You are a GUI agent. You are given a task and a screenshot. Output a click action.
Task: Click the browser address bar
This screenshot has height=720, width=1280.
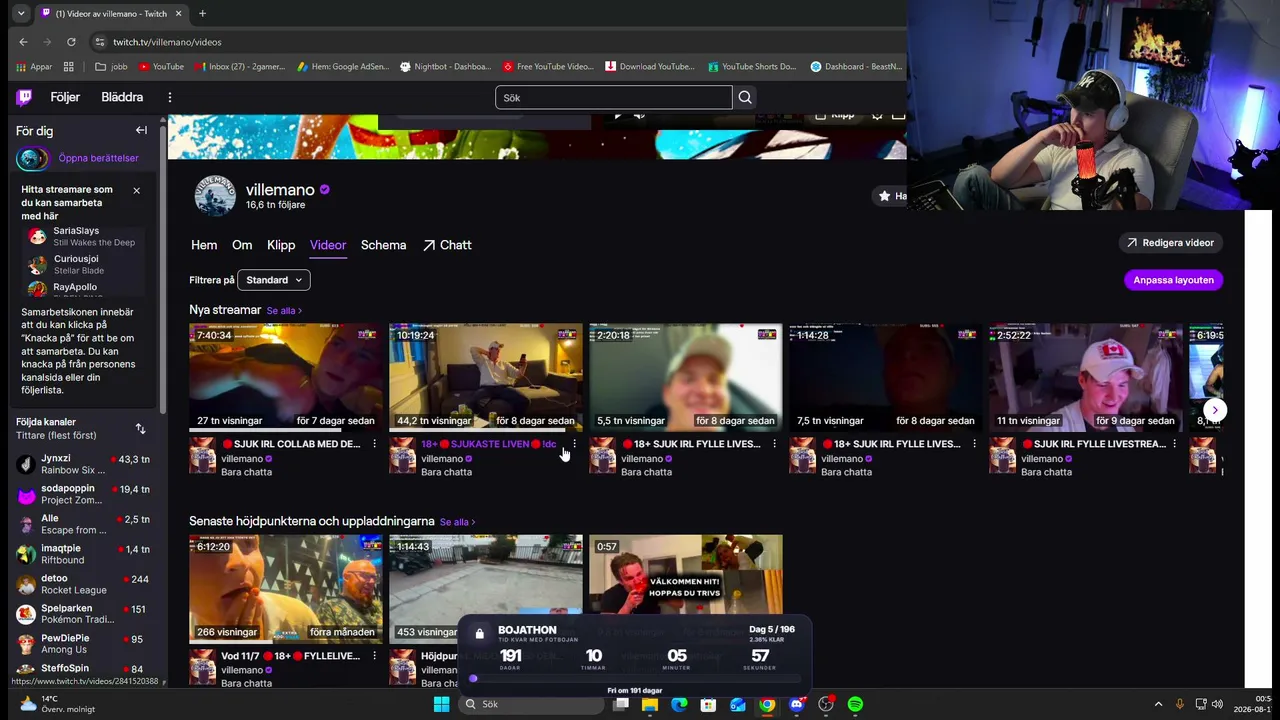[x=500, y=42]
